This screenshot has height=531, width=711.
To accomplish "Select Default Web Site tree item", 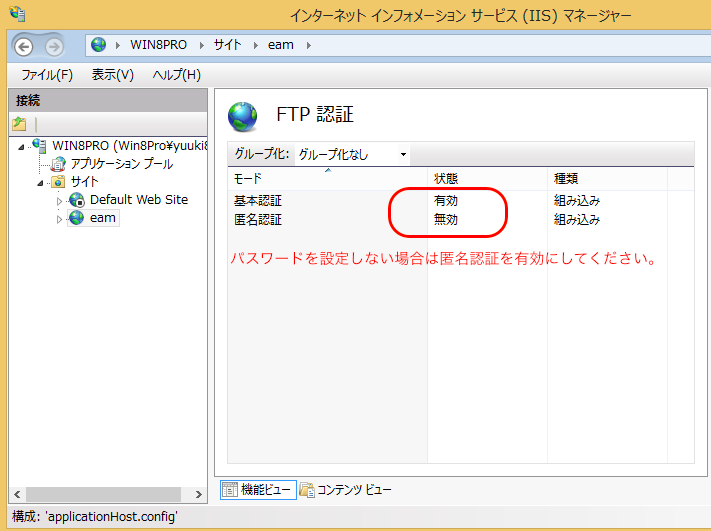I will [x=139, y=200].
